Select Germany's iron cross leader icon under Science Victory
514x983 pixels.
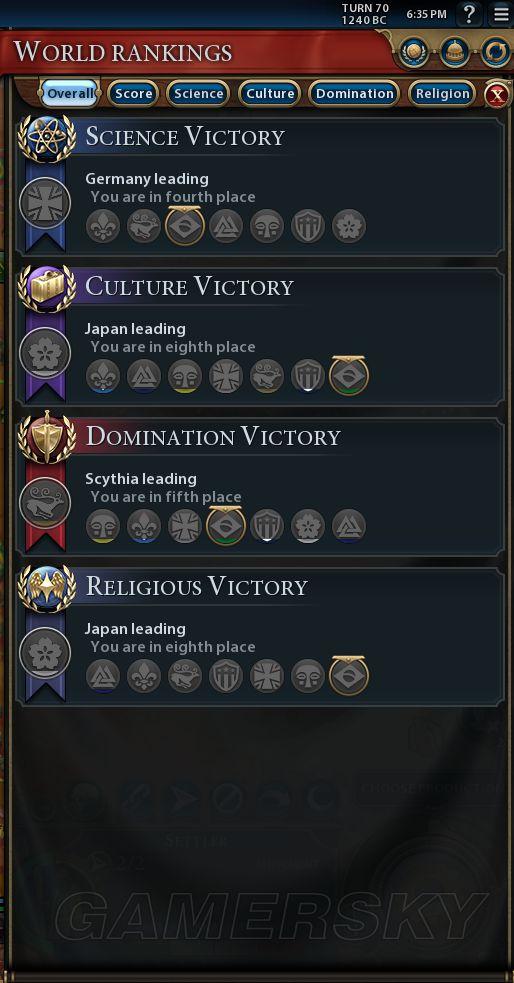pos(45,203)
